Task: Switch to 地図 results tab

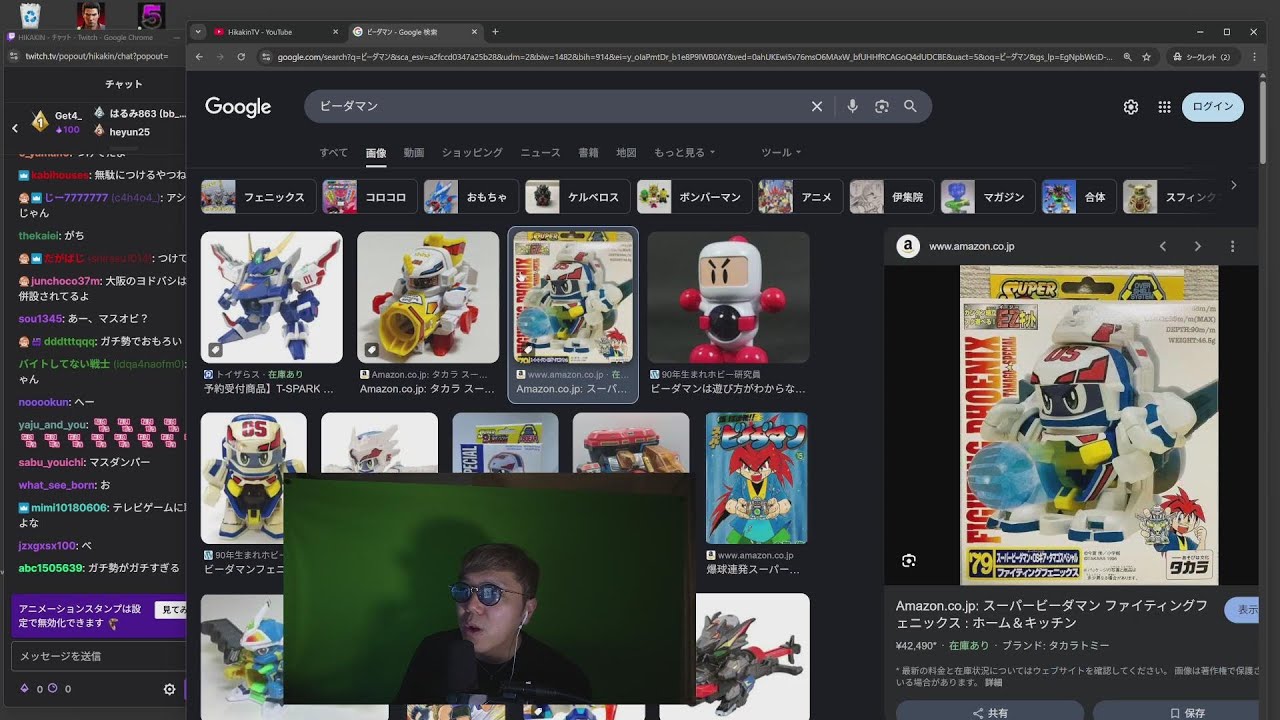Action: (x=626, y=153)
